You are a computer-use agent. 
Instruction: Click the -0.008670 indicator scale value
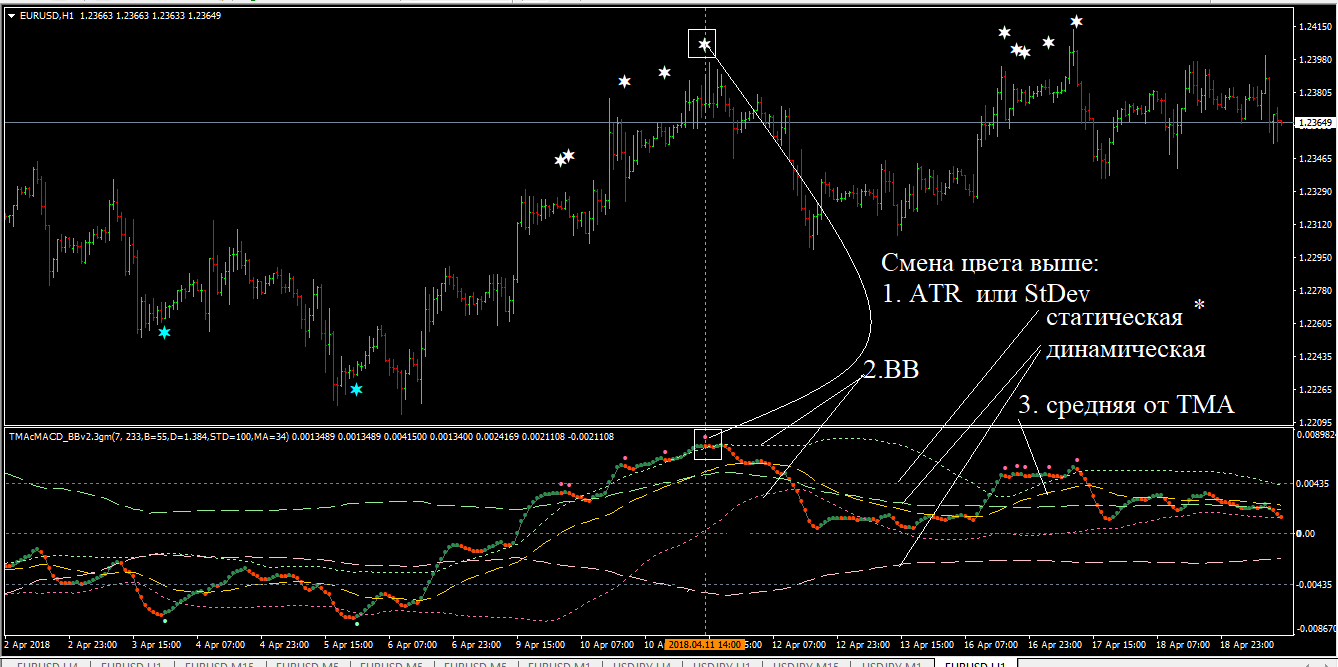[1316, 629]
